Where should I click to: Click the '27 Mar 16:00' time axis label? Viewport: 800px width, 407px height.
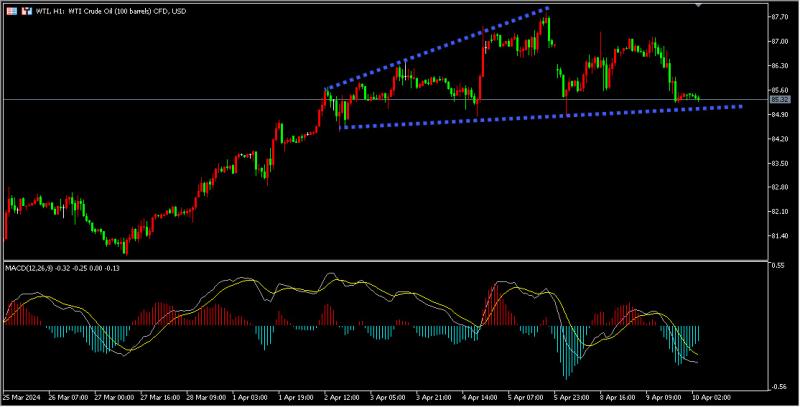[x=160, y=397]
